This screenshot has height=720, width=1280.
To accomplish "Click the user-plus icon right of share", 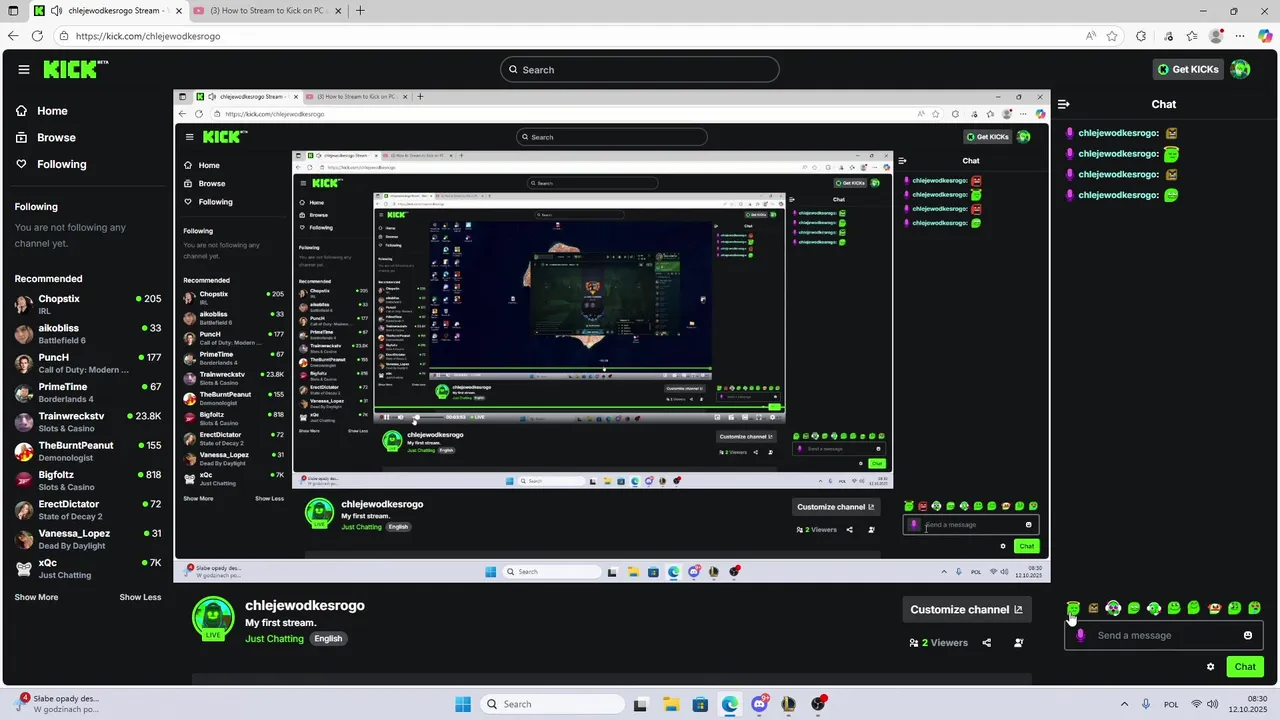I will coord(1018,643).
